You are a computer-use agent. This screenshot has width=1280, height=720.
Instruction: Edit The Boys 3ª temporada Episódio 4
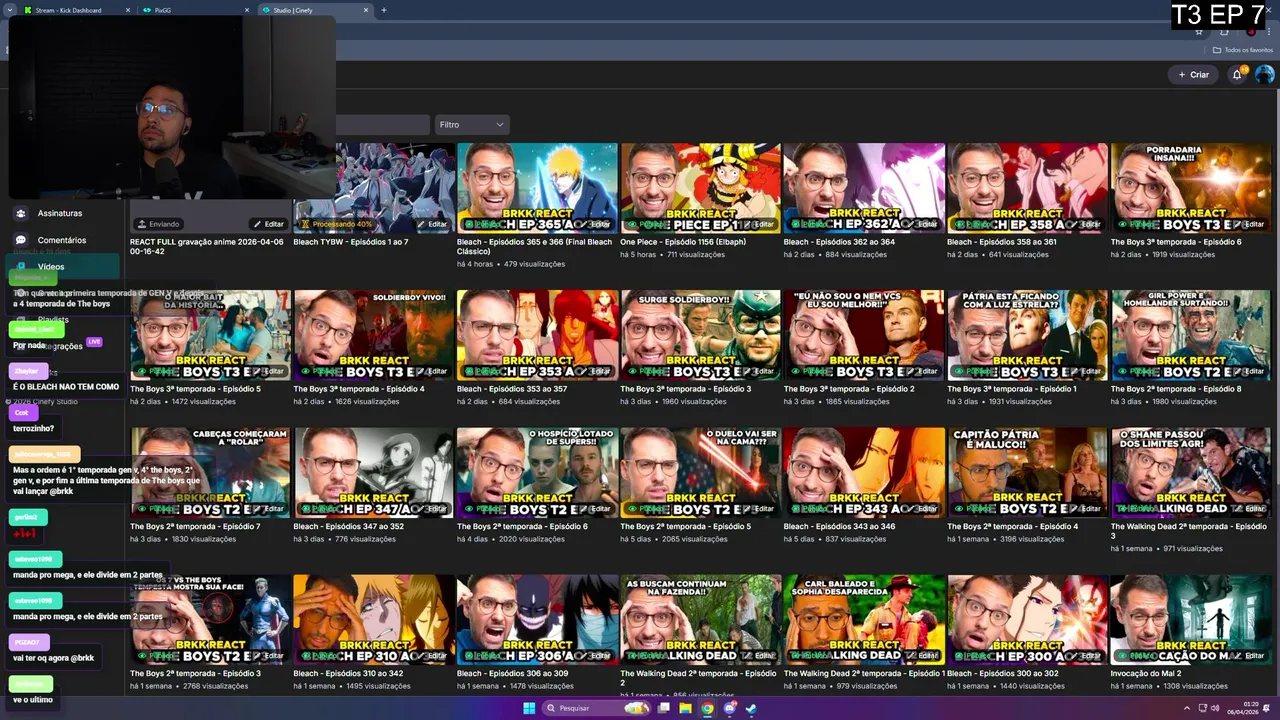(432, 371)
